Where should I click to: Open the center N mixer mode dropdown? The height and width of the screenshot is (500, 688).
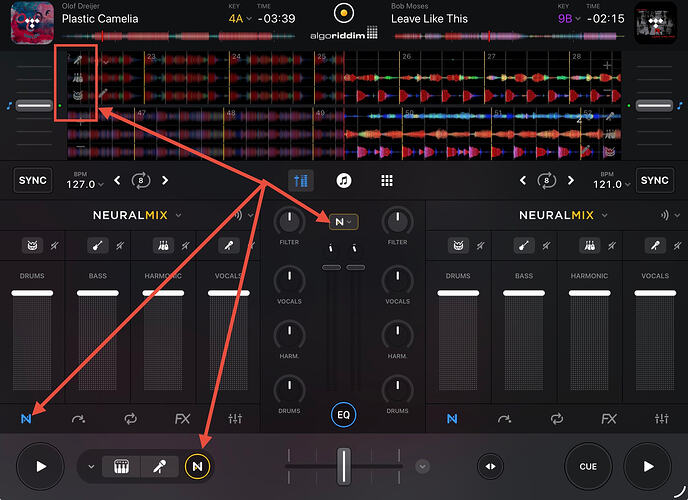point(344,222)
